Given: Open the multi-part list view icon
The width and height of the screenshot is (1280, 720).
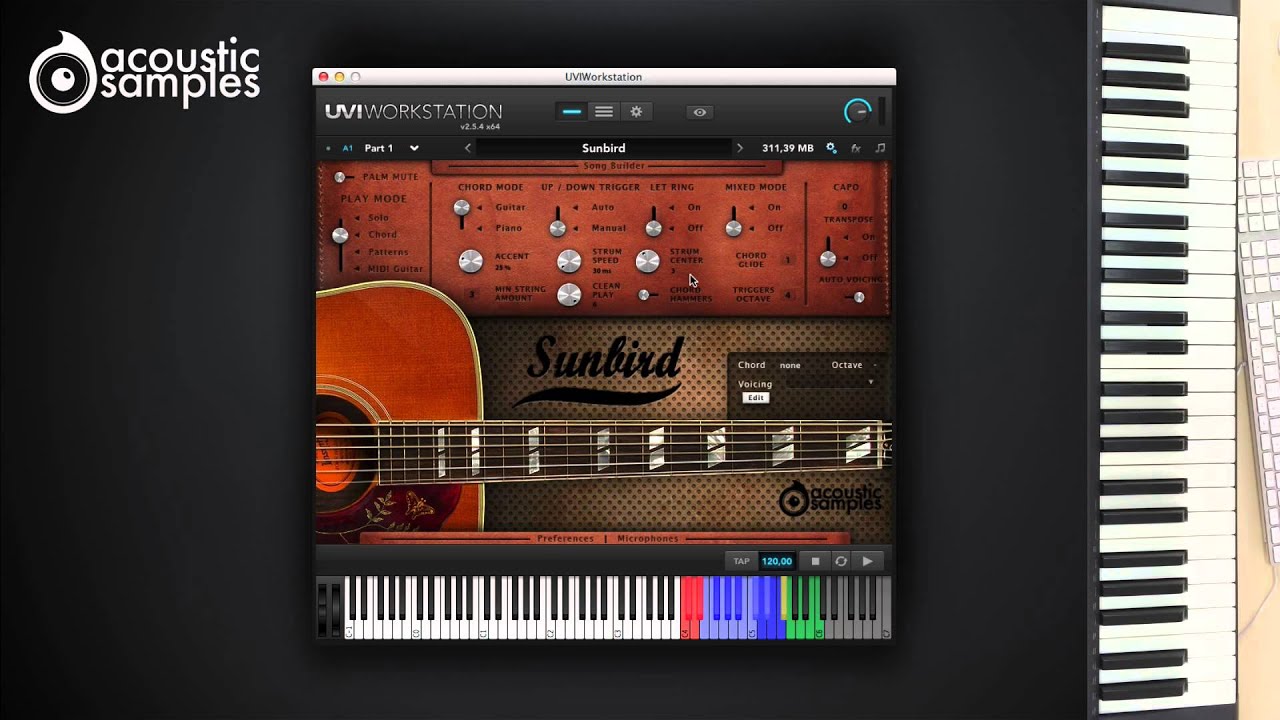Looking at the screenshot, I should [604, 112].
